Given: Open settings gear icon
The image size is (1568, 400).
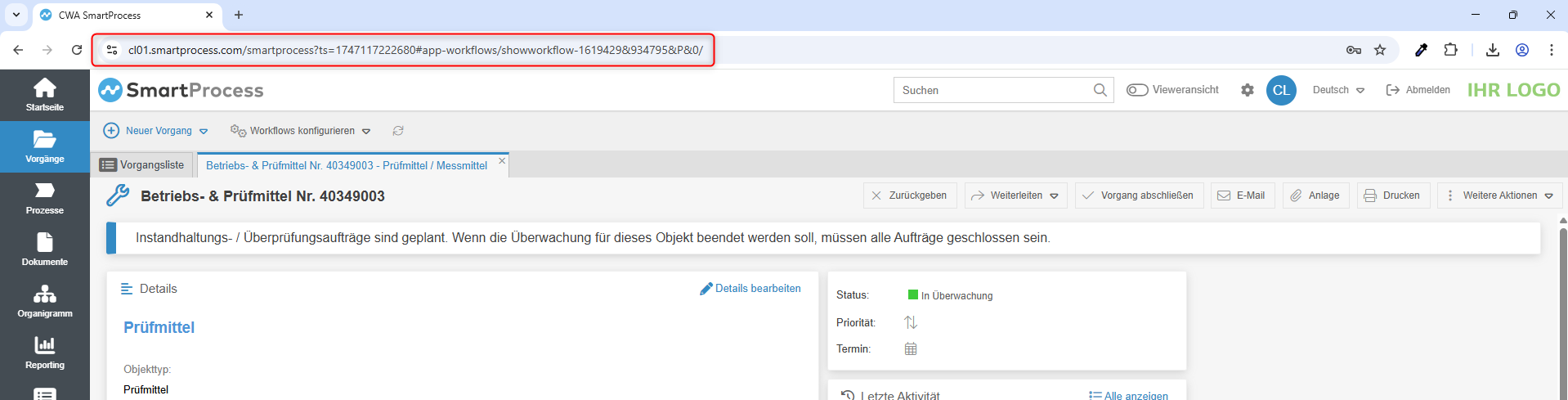Looking at the screenshot, I should click(x=1247, y=90).
